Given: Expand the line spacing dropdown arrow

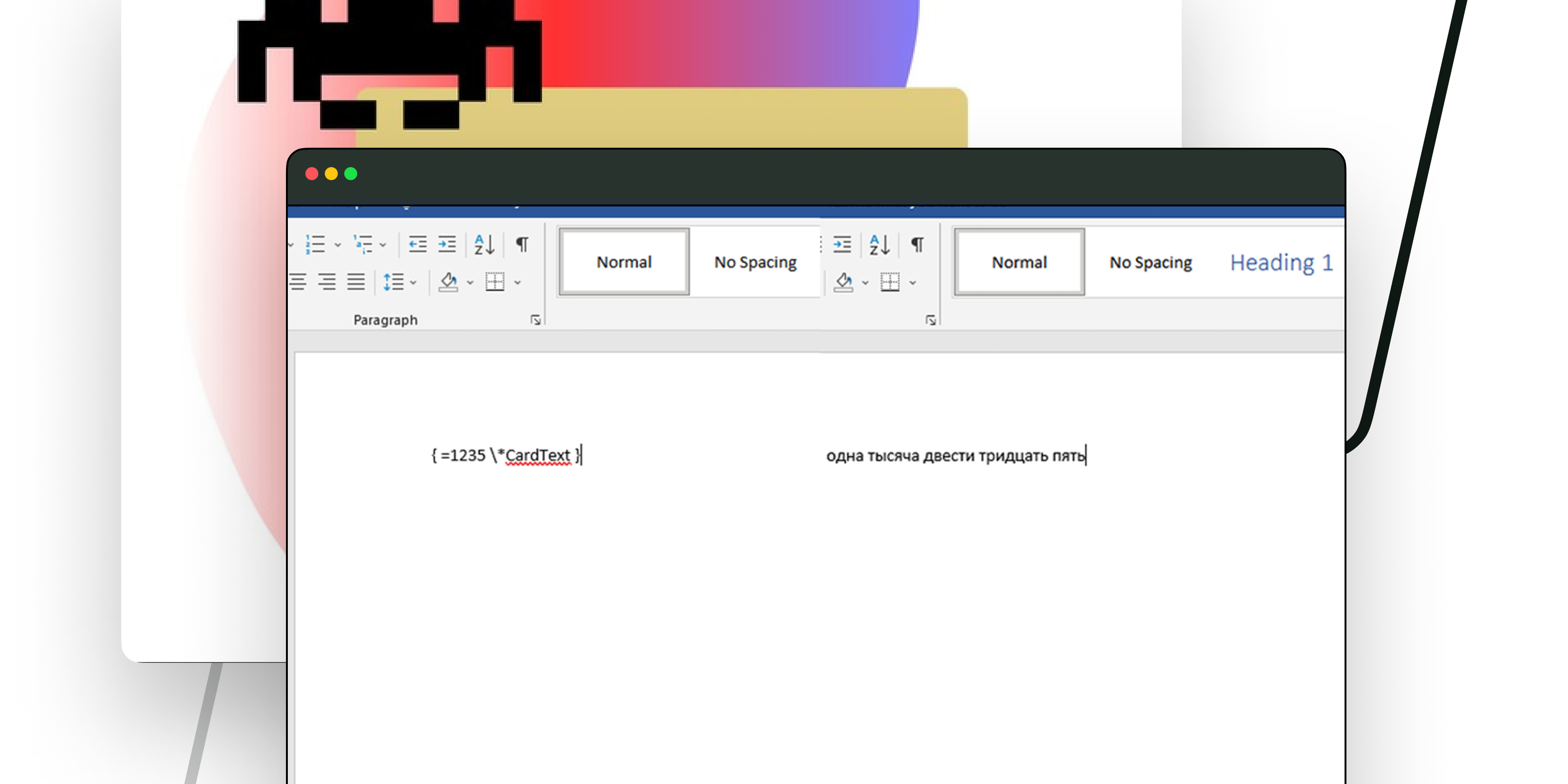Looking at the screenshot, I should (413, 283).
